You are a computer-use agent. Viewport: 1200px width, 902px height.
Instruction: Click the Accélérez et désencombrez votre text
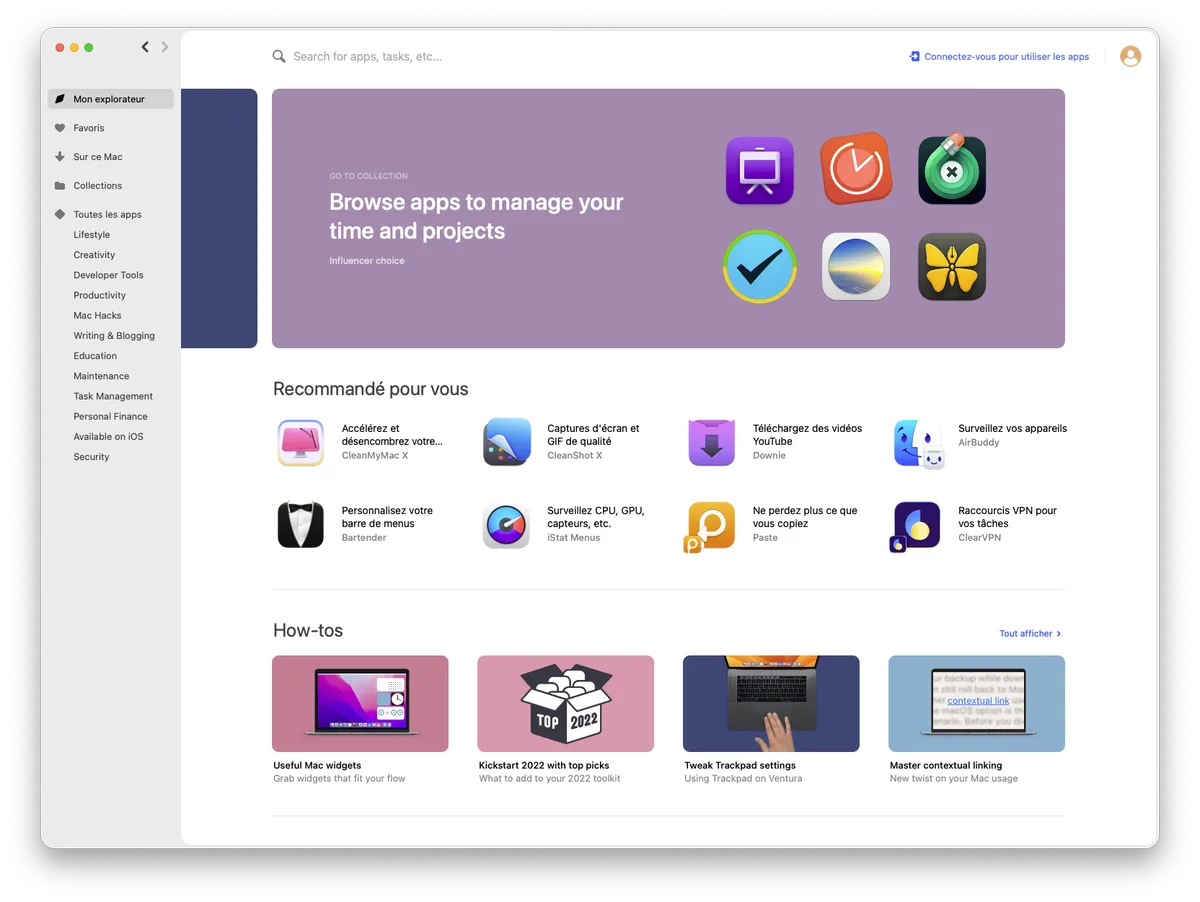pos(392,435)
